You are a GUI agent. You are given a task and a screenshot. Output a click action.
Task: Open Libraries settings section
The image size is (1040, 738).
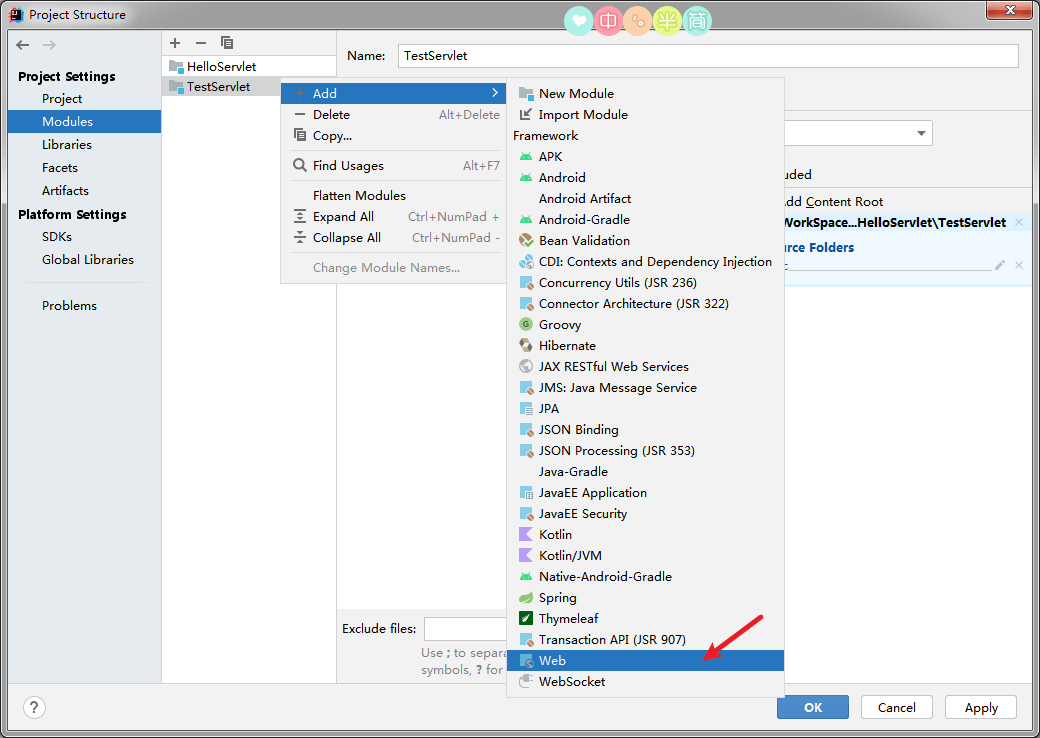(x=66, y=145)
